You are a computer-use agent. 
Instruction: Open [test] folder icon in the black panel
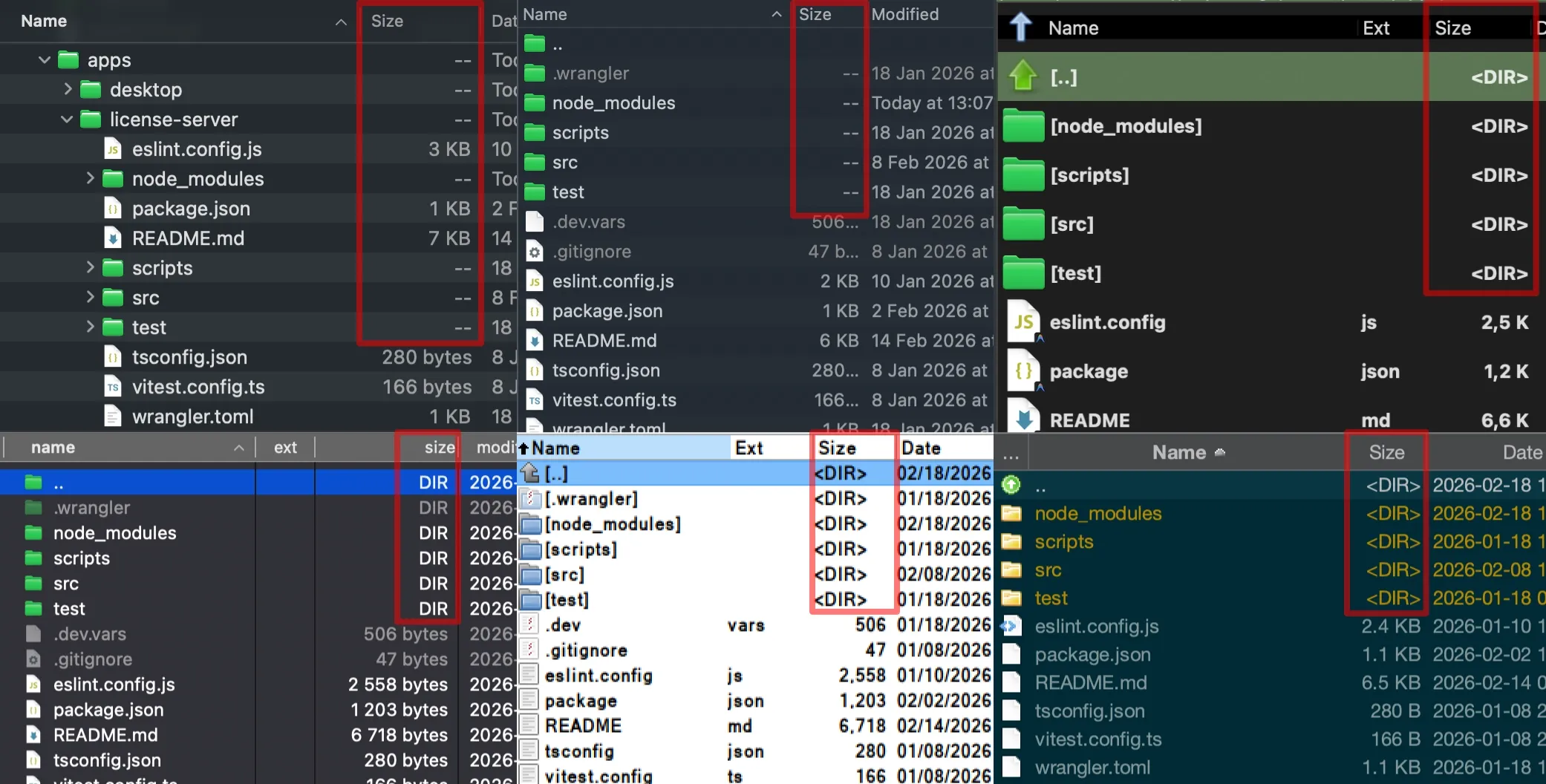coord(1023,273)
